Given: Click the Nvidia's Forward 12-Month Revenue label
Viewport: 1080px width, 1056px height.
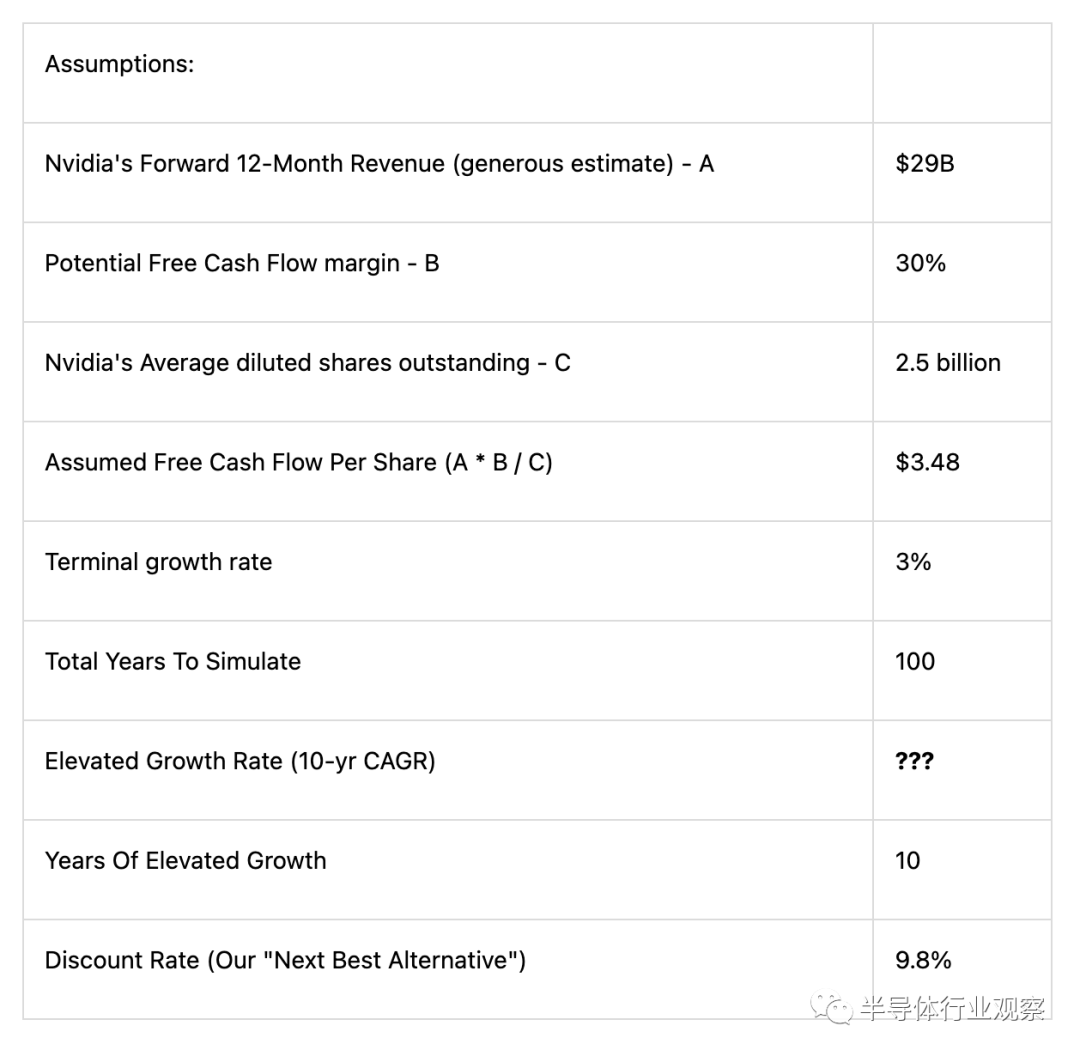Looking at the screenshot, I should click(x=379, y=164).
